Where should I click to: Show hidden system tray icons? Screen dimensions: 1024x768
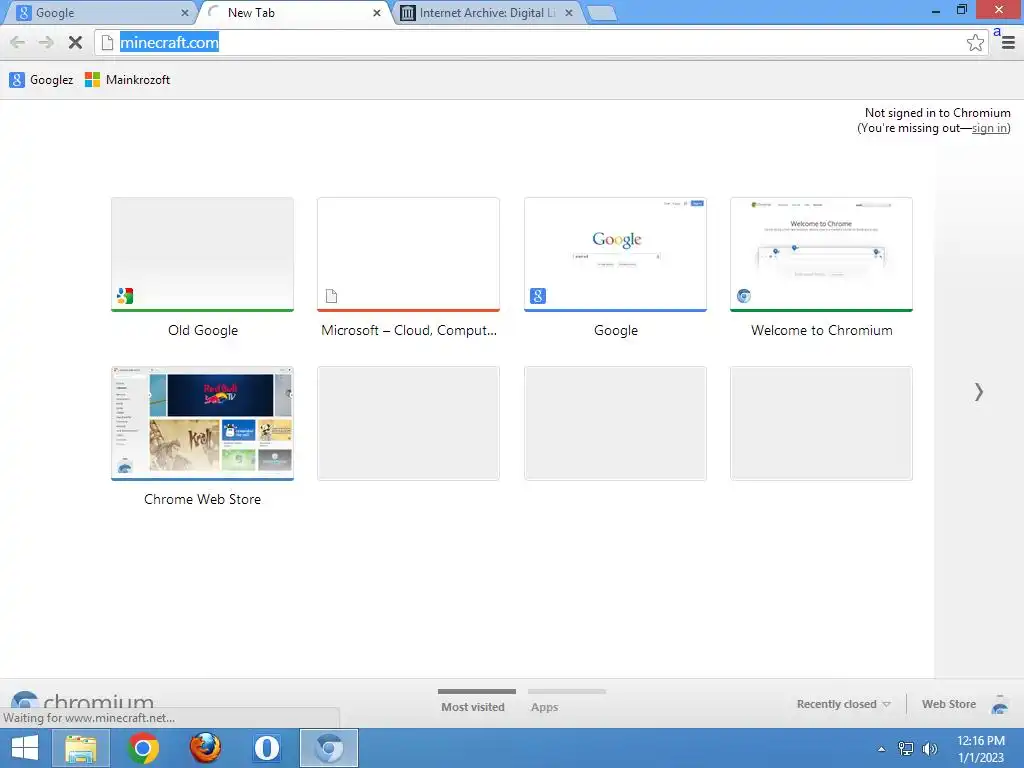(882, 749)
